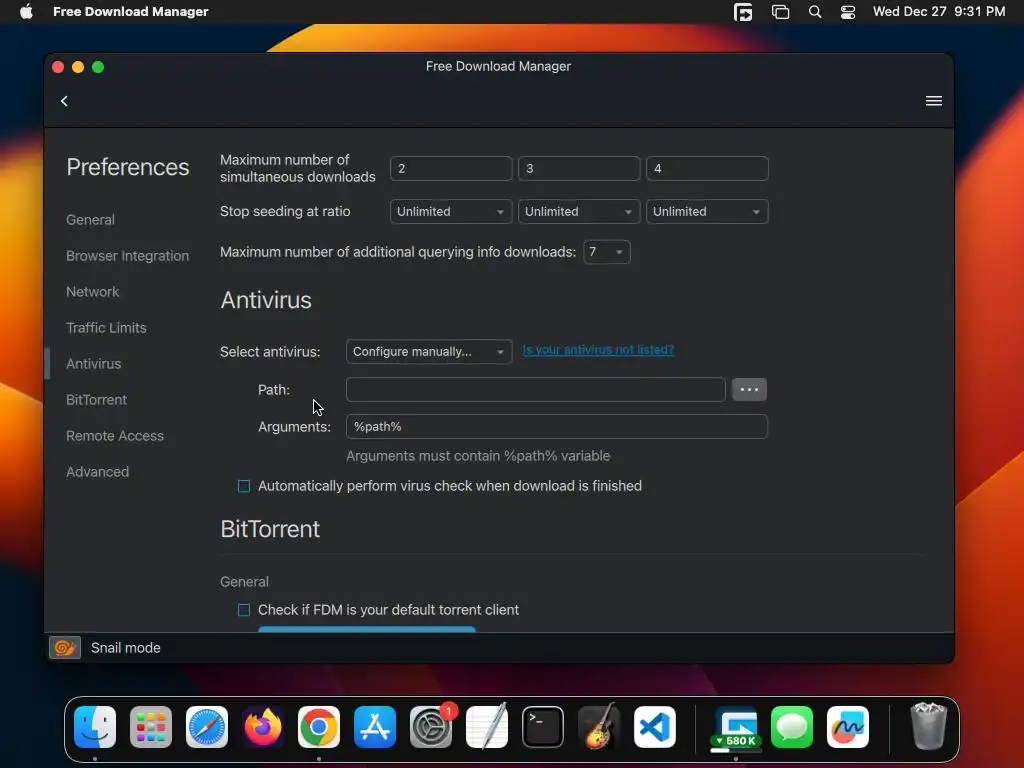
Task: Select Remote Access in the sidebar
Action: 114,436
